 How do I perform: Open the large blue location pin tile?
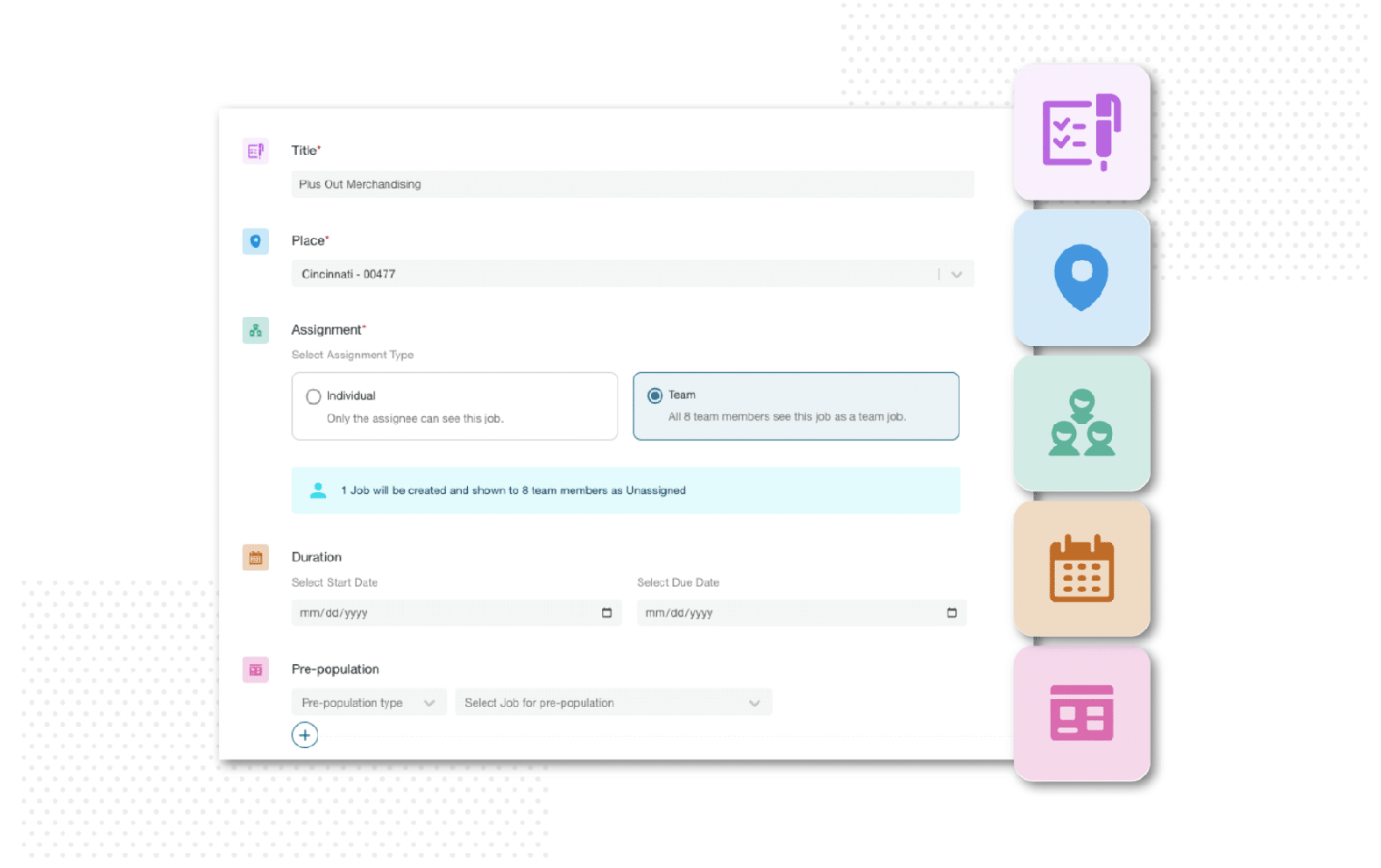coord(1081,278)
